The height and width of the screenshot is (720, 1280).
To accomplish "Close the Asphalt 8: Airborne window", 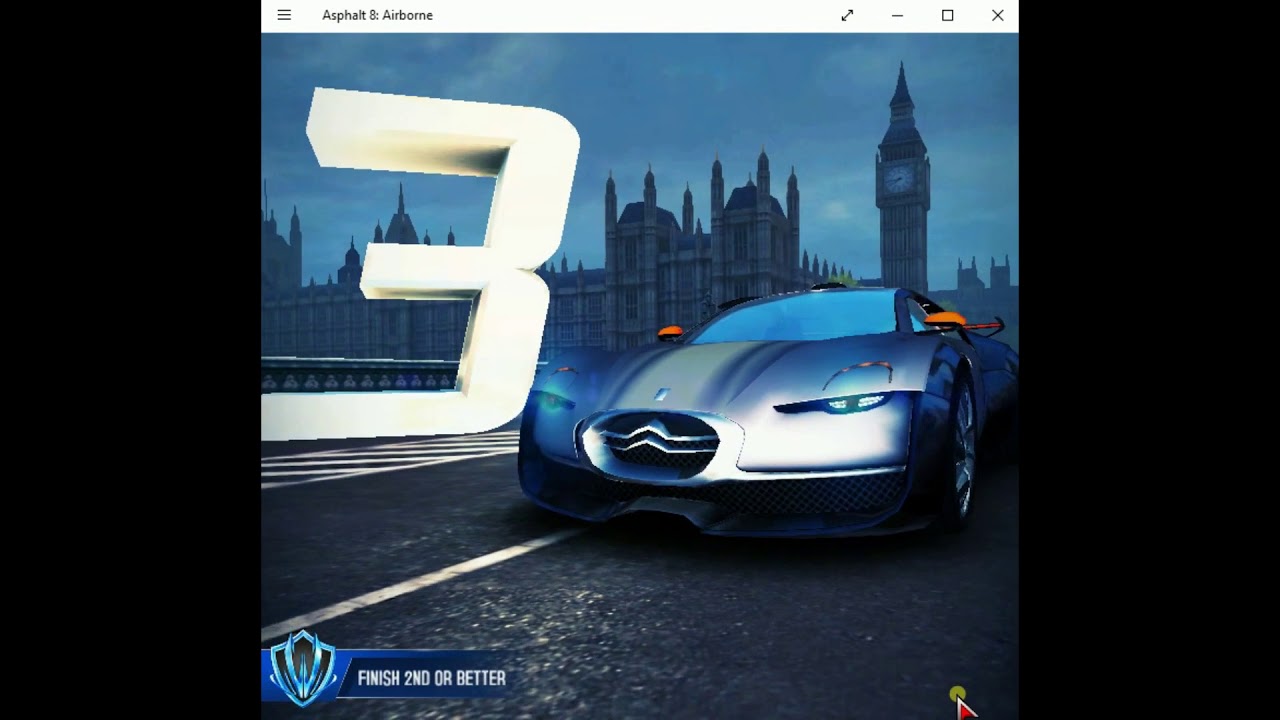I will (997, 15).
